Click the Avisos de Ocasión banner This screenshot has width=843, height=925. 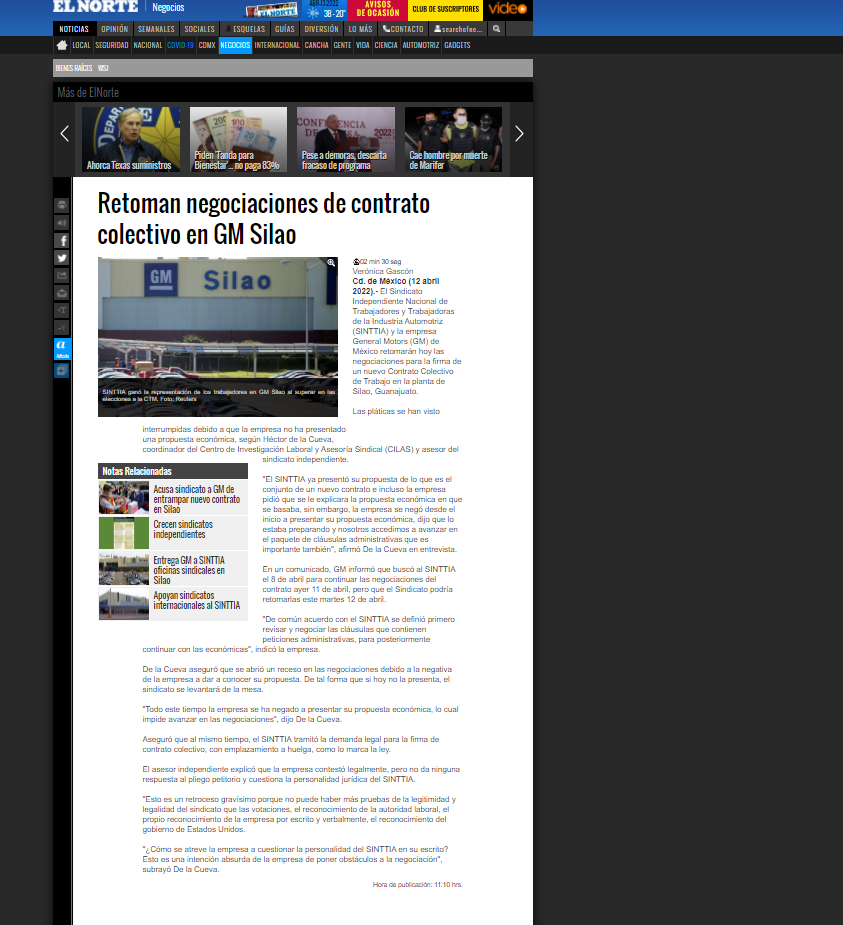(x=378, y=9)
